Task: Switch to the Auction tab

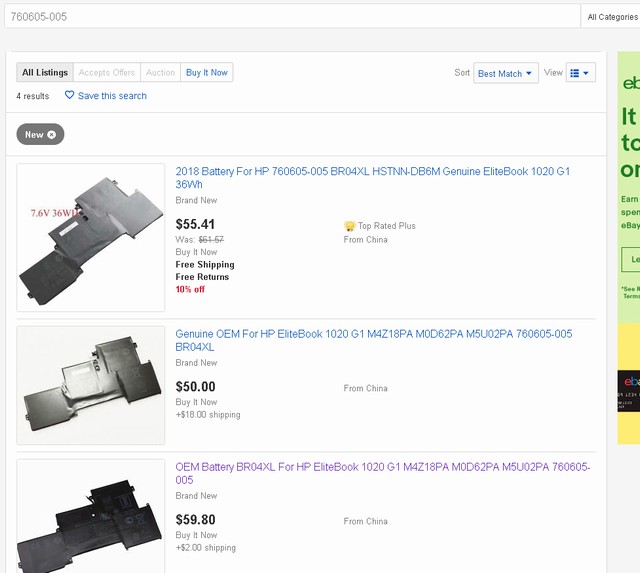Action: (x=160, y=72)
